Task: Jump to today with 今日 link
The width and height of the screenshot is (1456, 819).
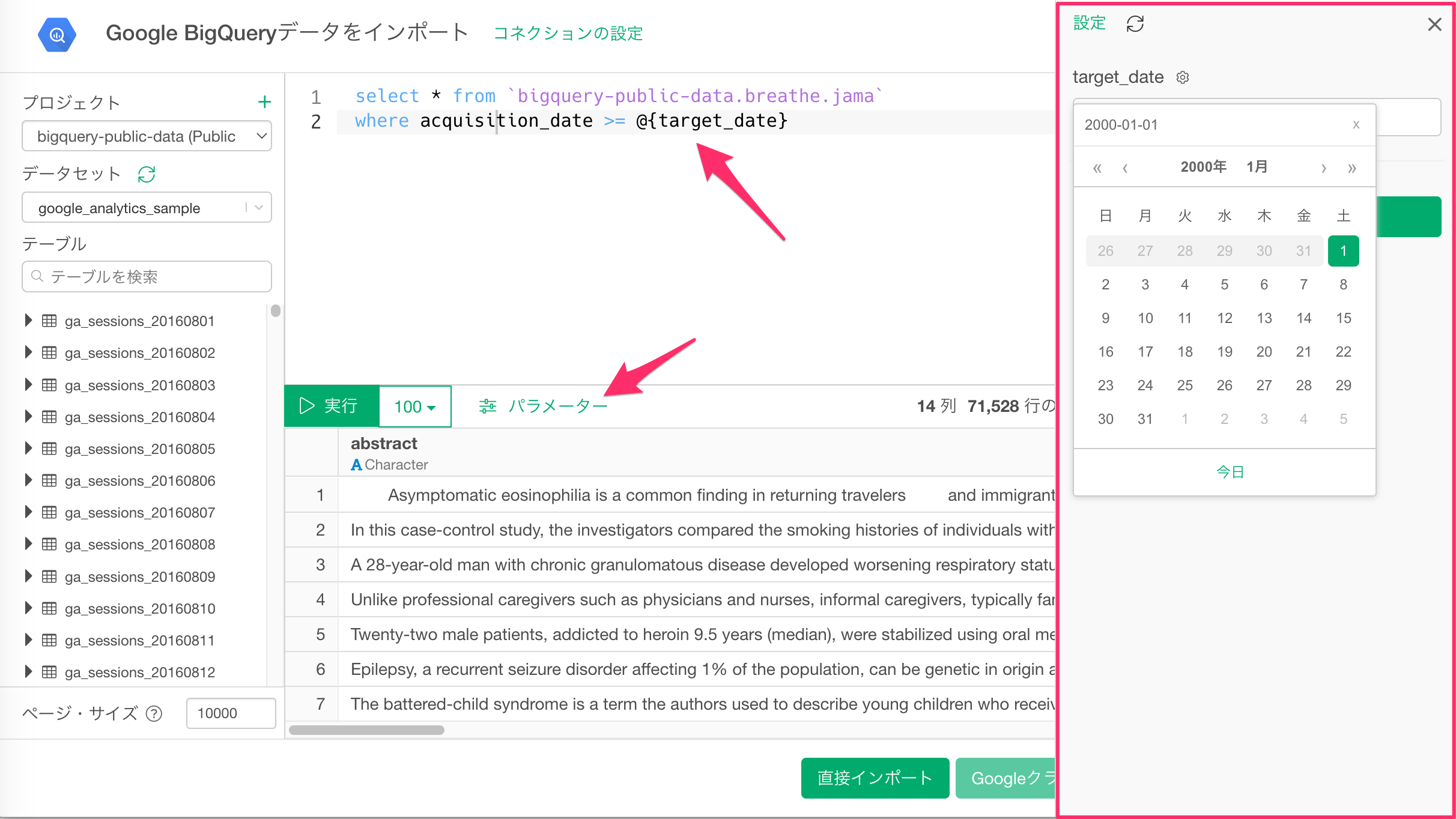Action: coord(1230,472)
